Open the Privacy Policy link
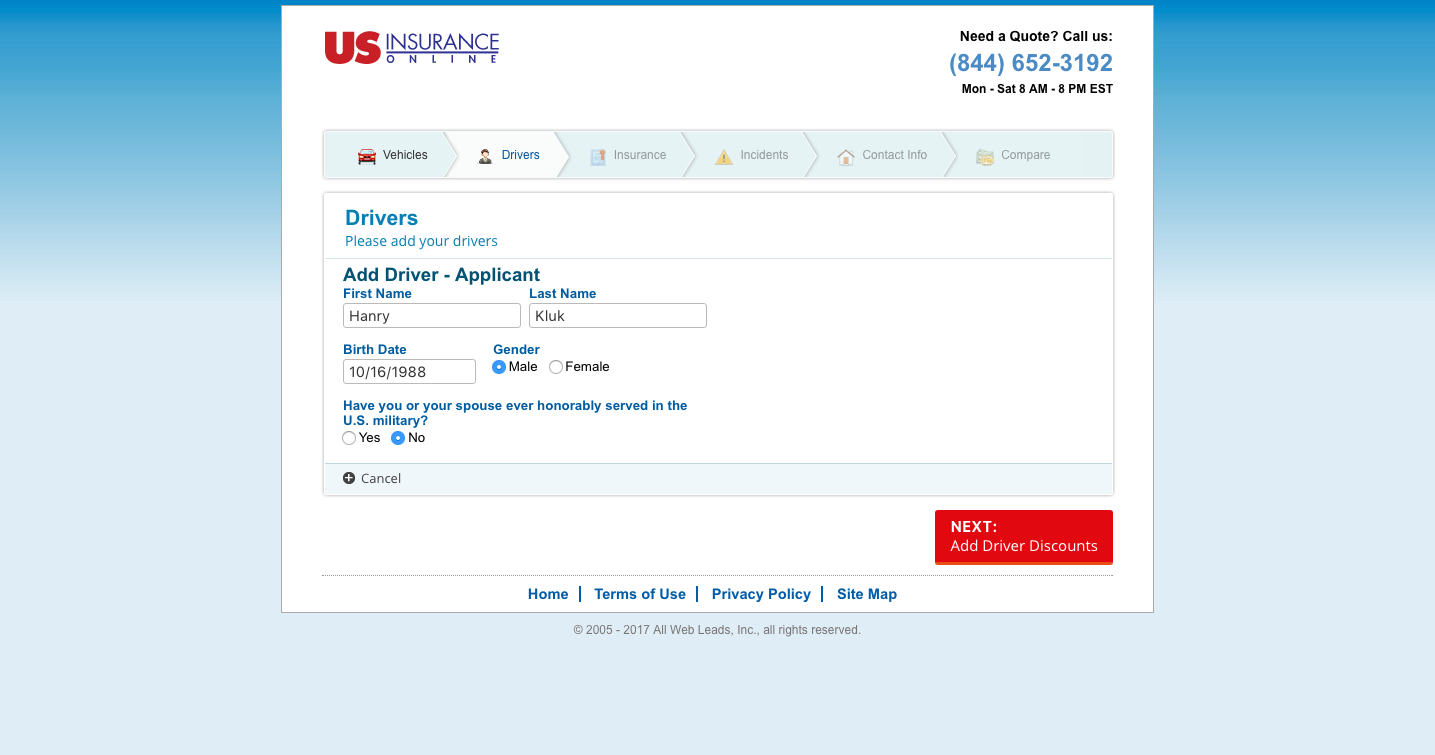This screenshot has width=1435, height=755. (x=761, y=594)
